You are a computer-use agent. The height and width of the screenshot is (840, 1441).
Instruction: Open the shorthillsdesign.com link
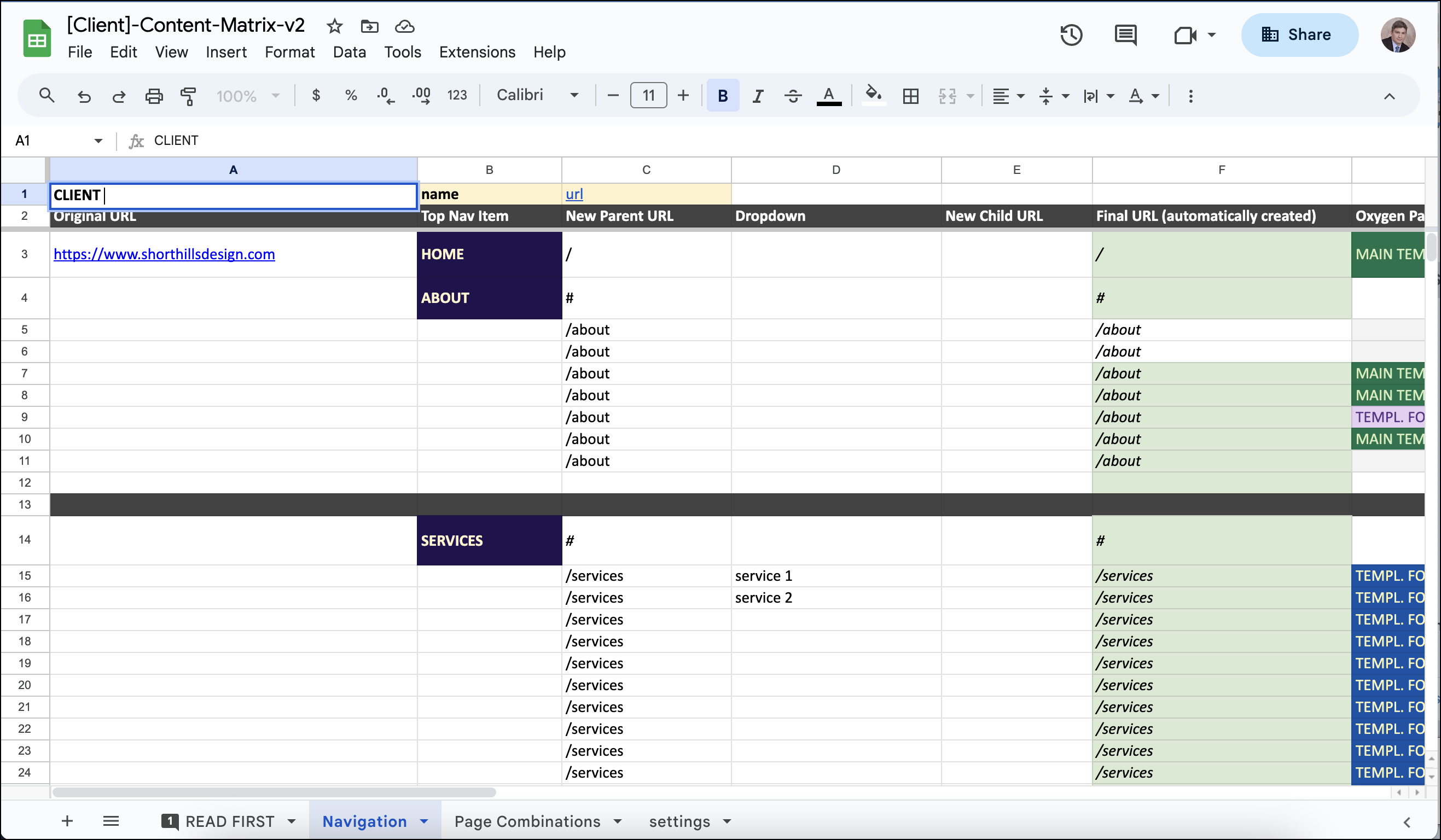(x=164, y=254)
